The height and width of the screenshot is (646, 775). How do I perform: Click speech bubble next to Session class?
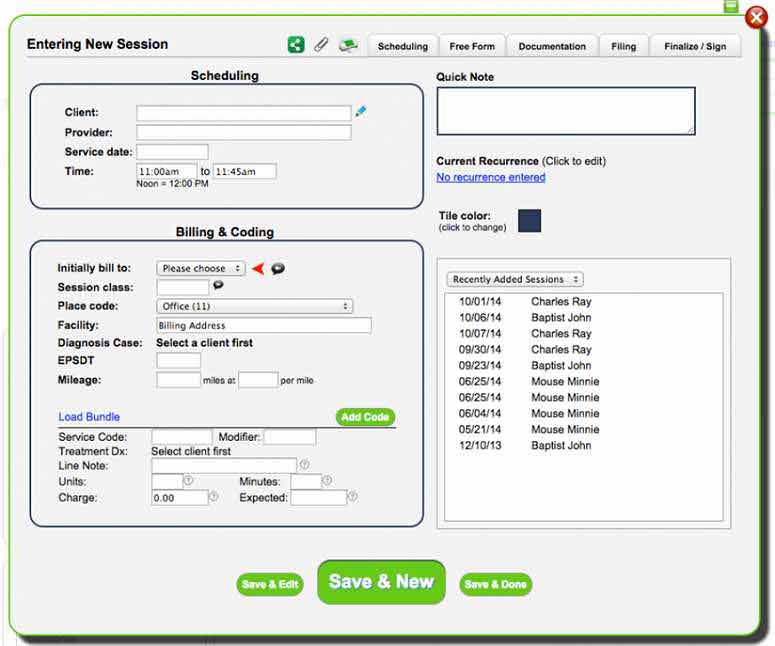click(x=218, y=285)
